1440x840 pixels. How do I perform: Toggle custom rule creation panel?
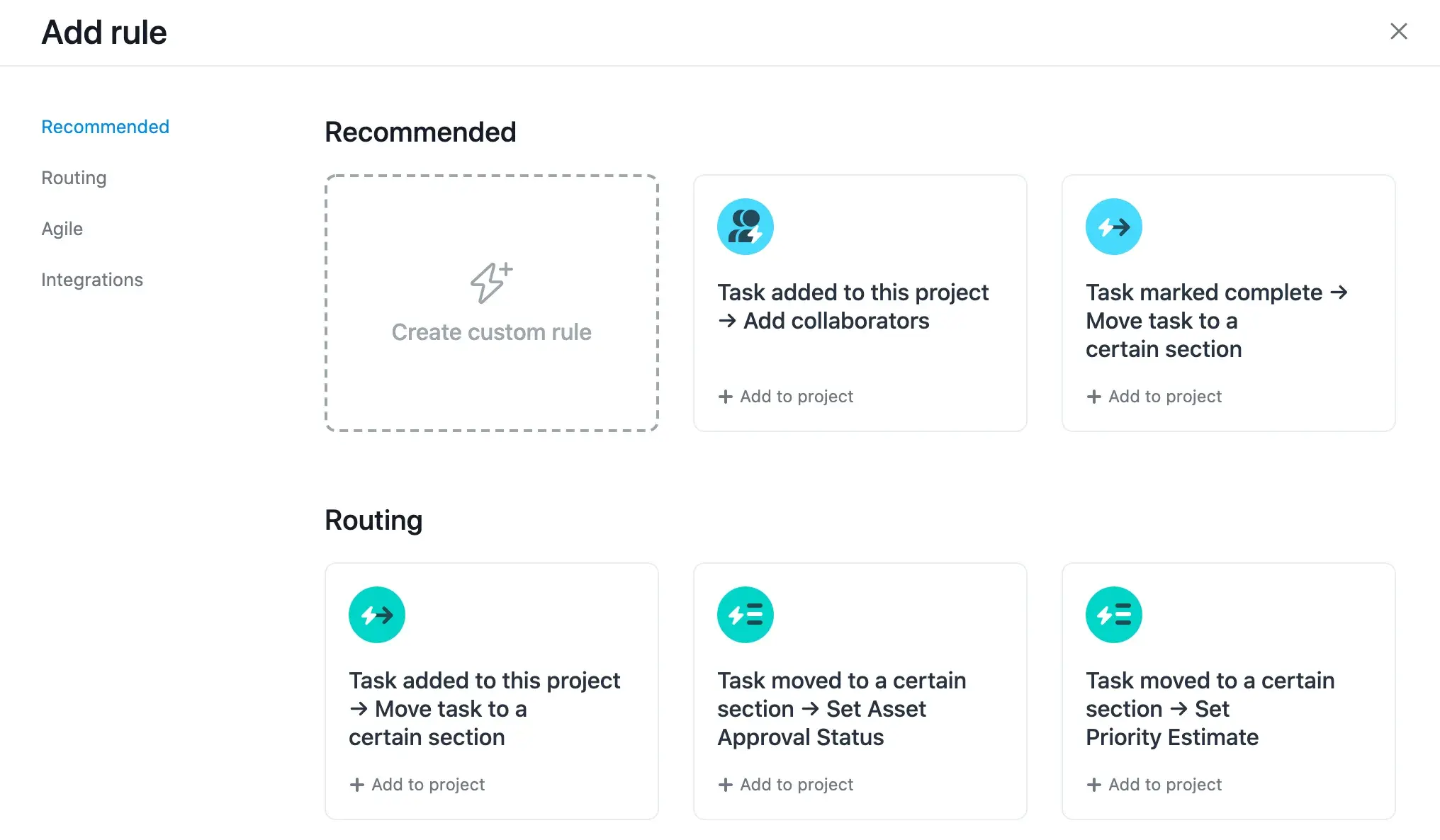[x=491, y=303]
